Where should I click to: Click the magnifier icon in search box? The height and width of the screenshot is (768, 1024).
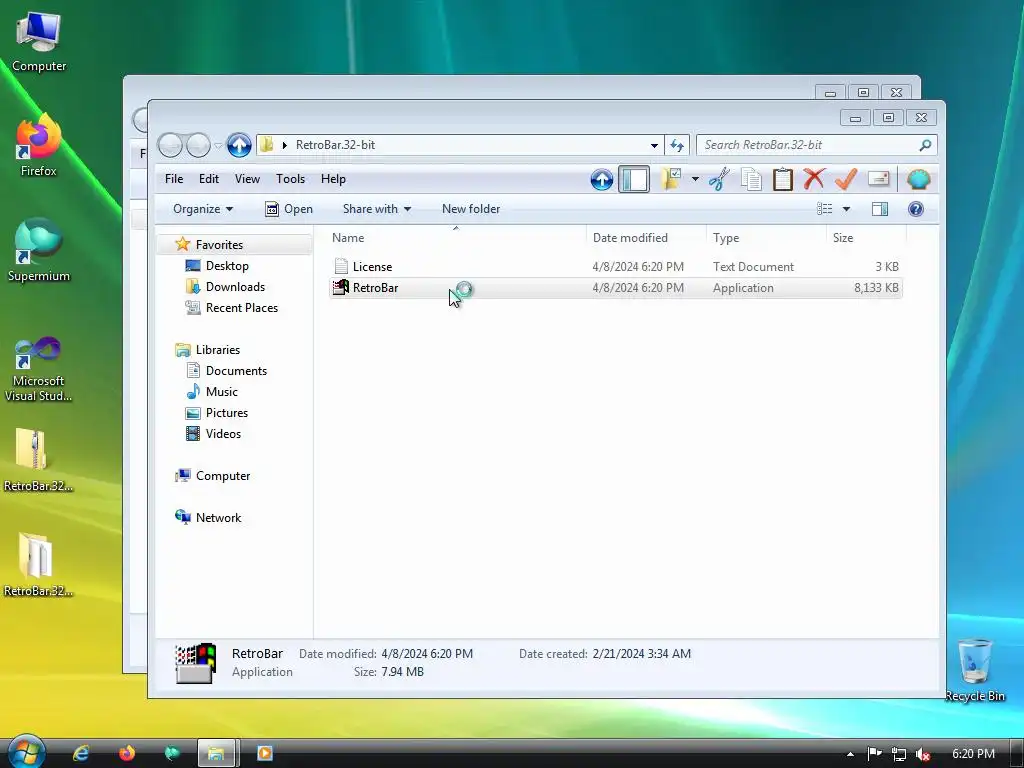point(925,145)
